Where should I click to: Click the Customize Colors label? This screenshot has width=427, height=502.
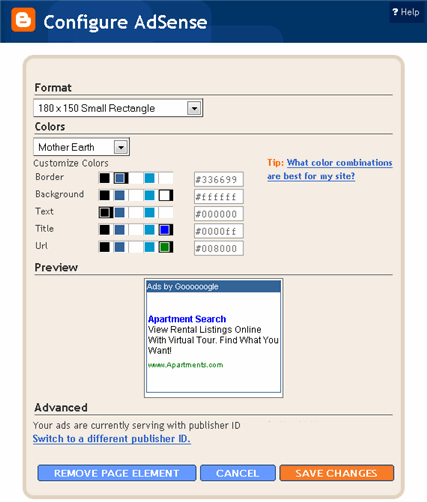(71, 163)
